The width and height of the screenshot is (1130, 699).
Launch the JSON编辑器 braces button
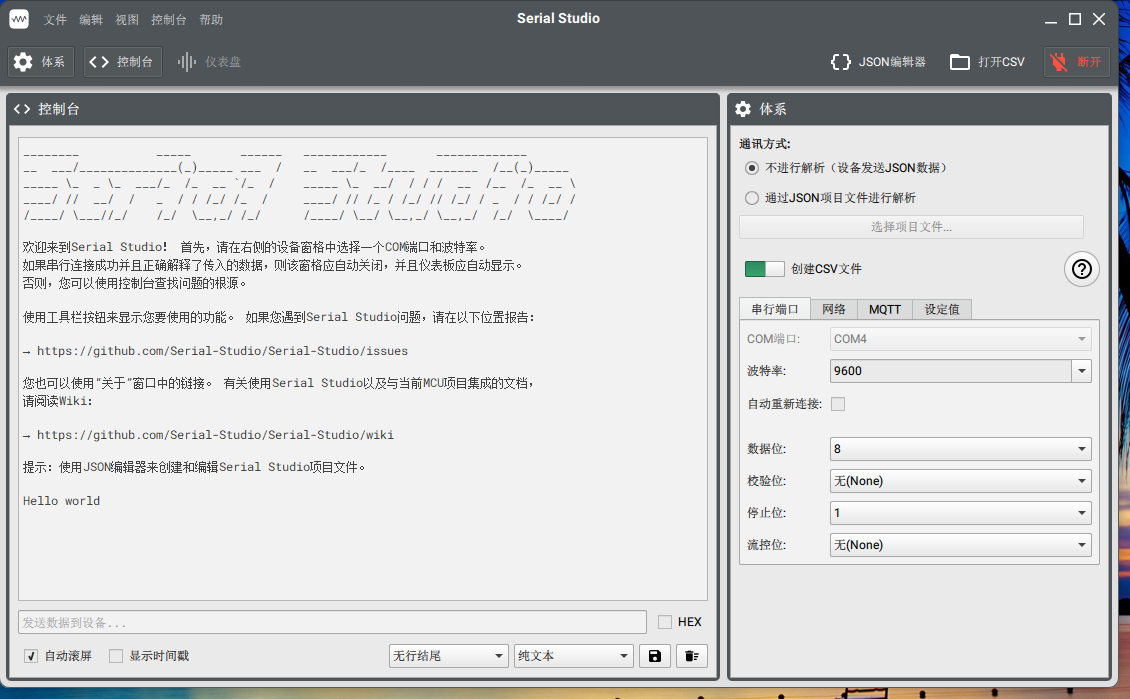878,62
